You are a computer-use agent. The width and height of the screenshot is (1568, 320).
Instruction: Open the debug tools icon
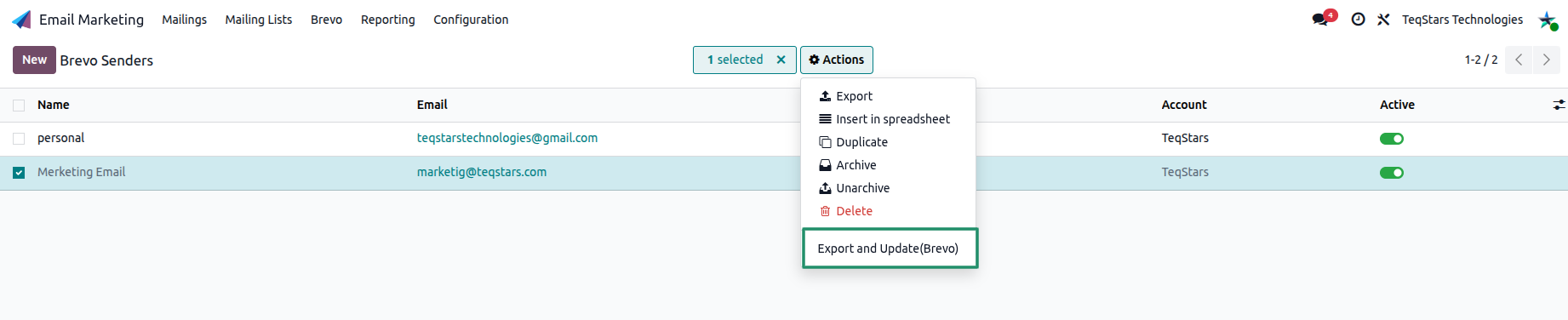tap(1383, 20)
